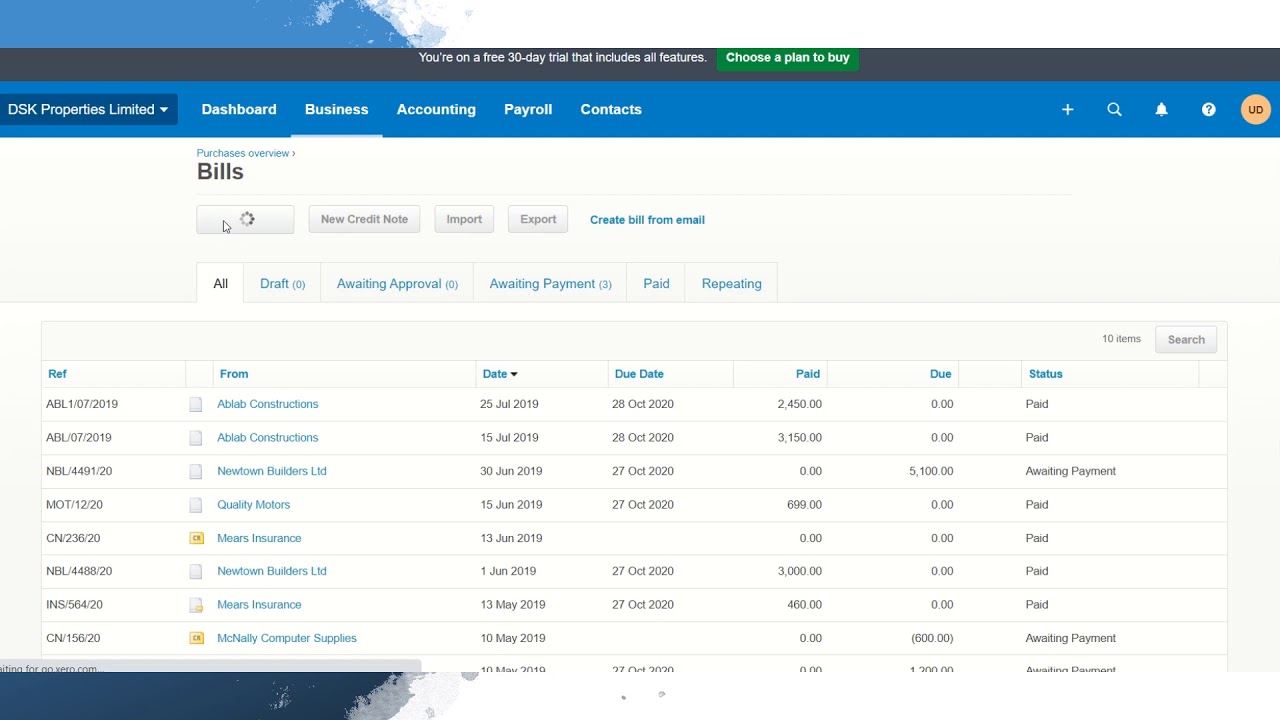Click the due amount (600.00)
1280x720 pixels.
pos(932,638)
